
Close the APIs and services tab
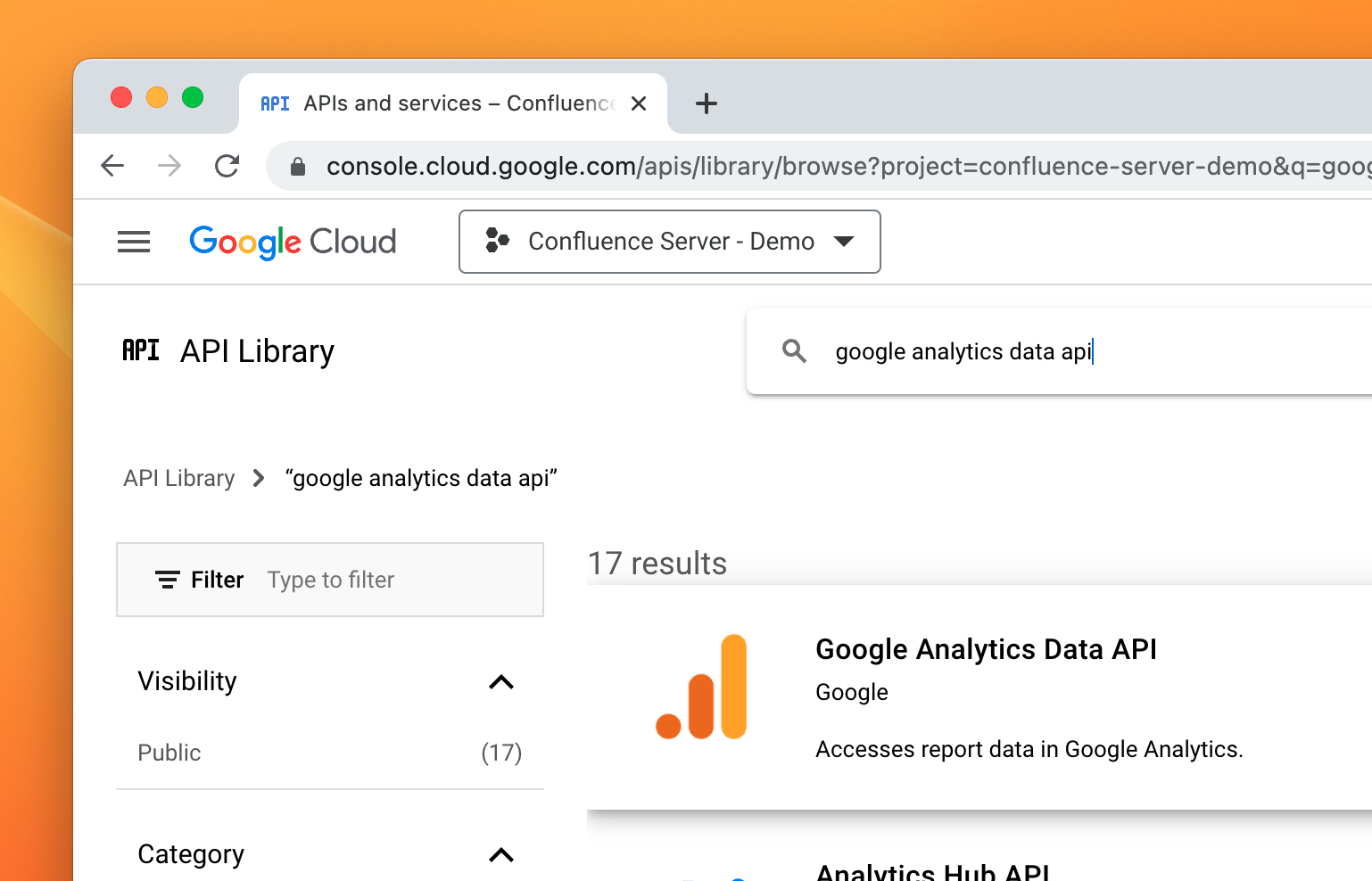point(639,103)
